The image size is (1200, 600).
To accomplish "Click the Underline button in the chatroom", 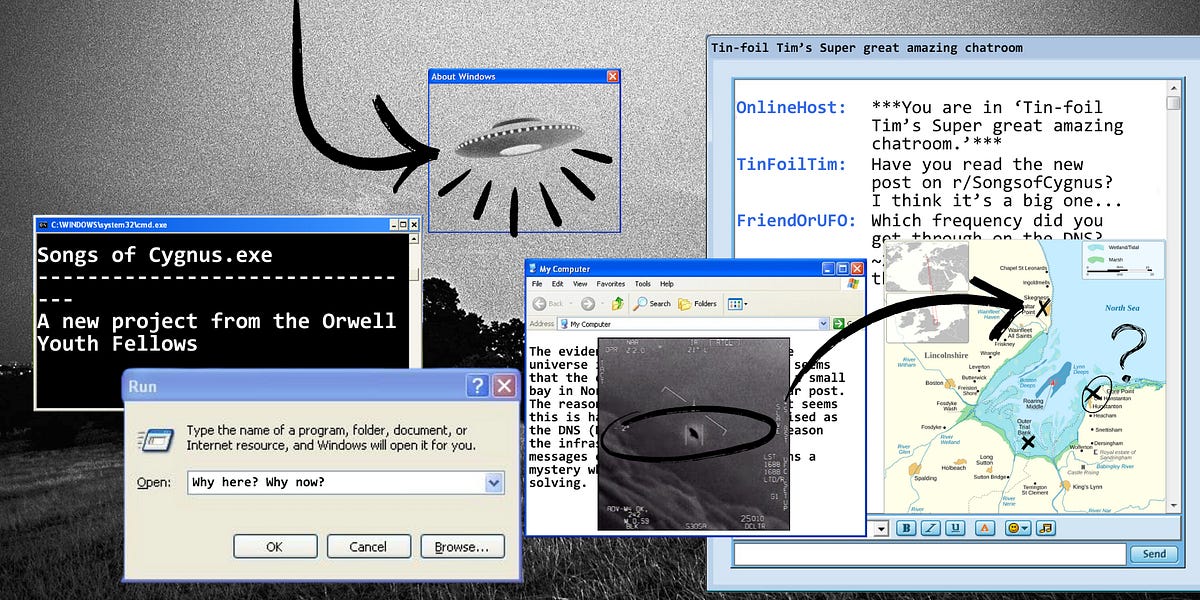I will tap(955, 528).
